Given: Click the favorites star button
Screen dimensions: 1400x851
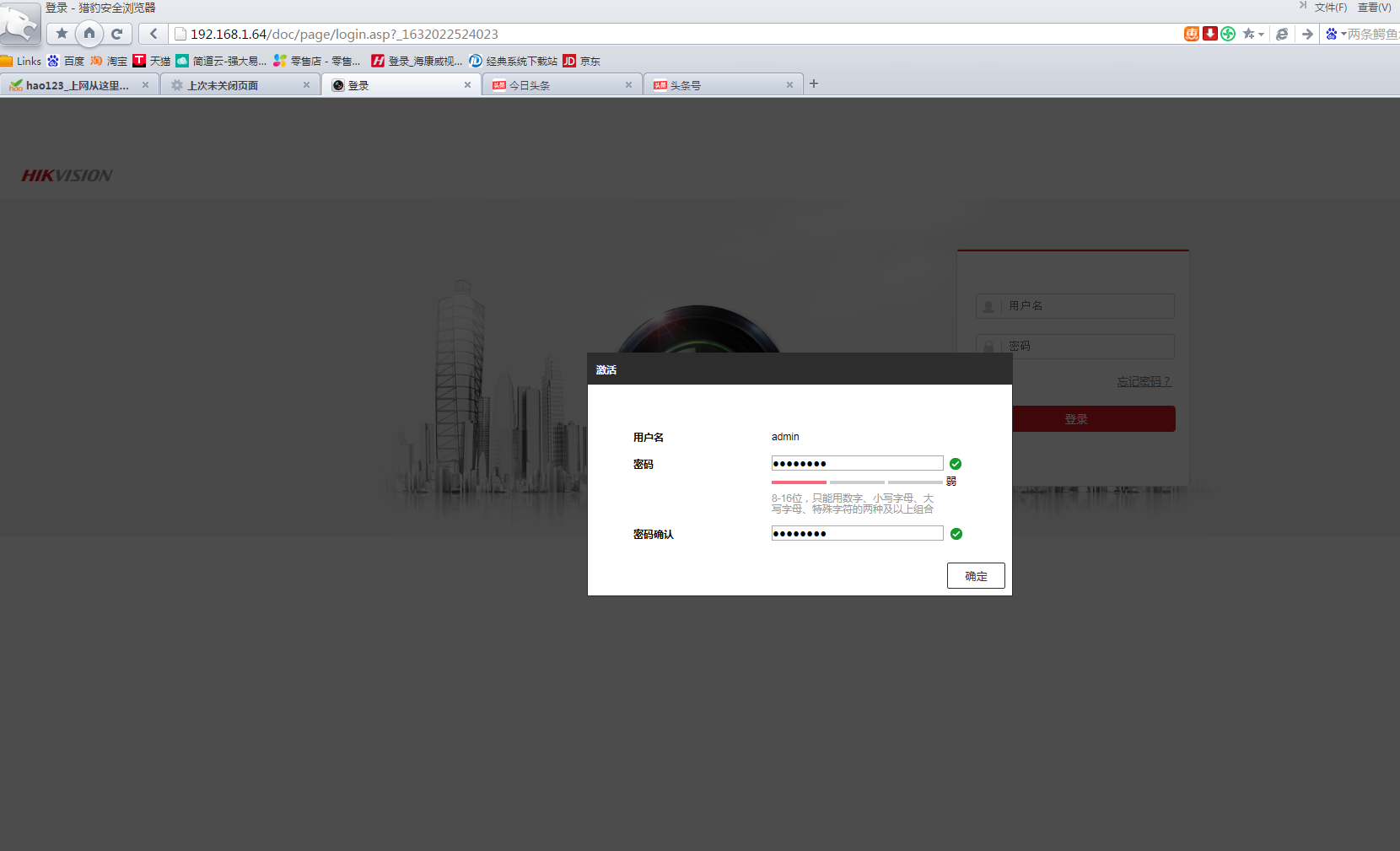Looking at the screenshot, I should (62, 34).
